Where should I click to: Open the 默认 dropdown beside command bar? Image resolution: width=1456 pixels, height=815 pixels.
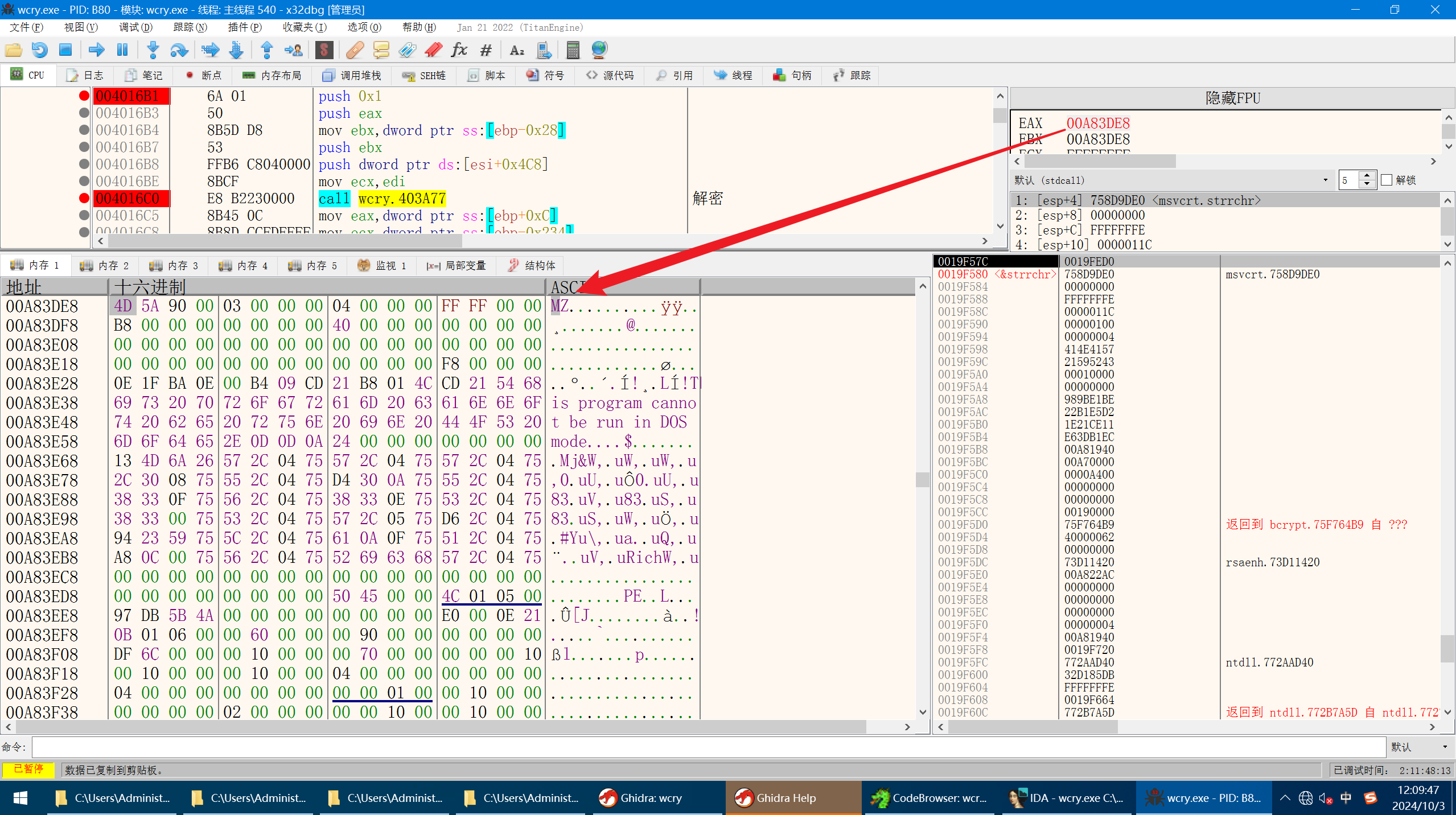pyautogui.click(x=1445, y=747)
